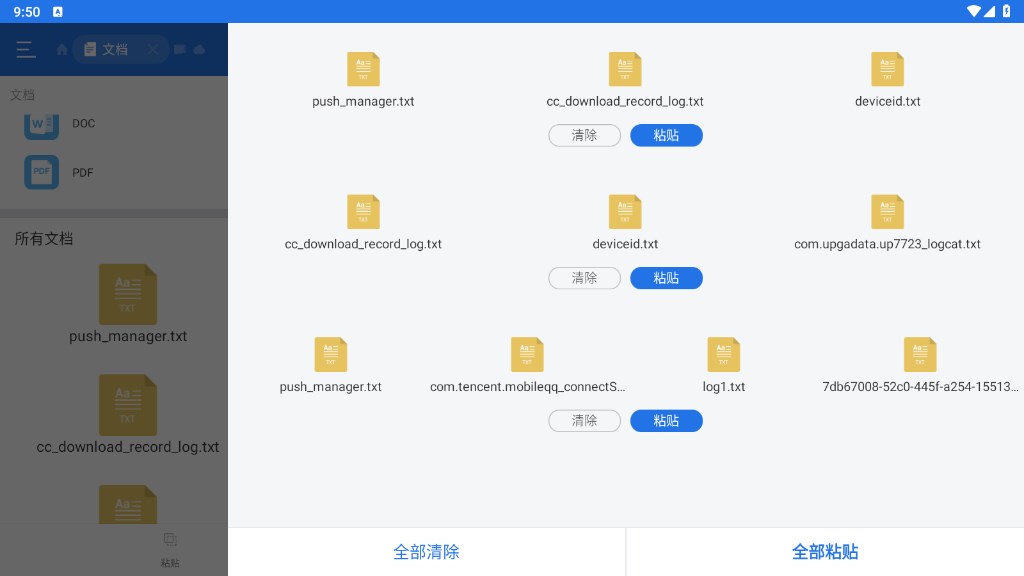Click the 清除 button under push_manager.txt group

(x=584, y=135)
